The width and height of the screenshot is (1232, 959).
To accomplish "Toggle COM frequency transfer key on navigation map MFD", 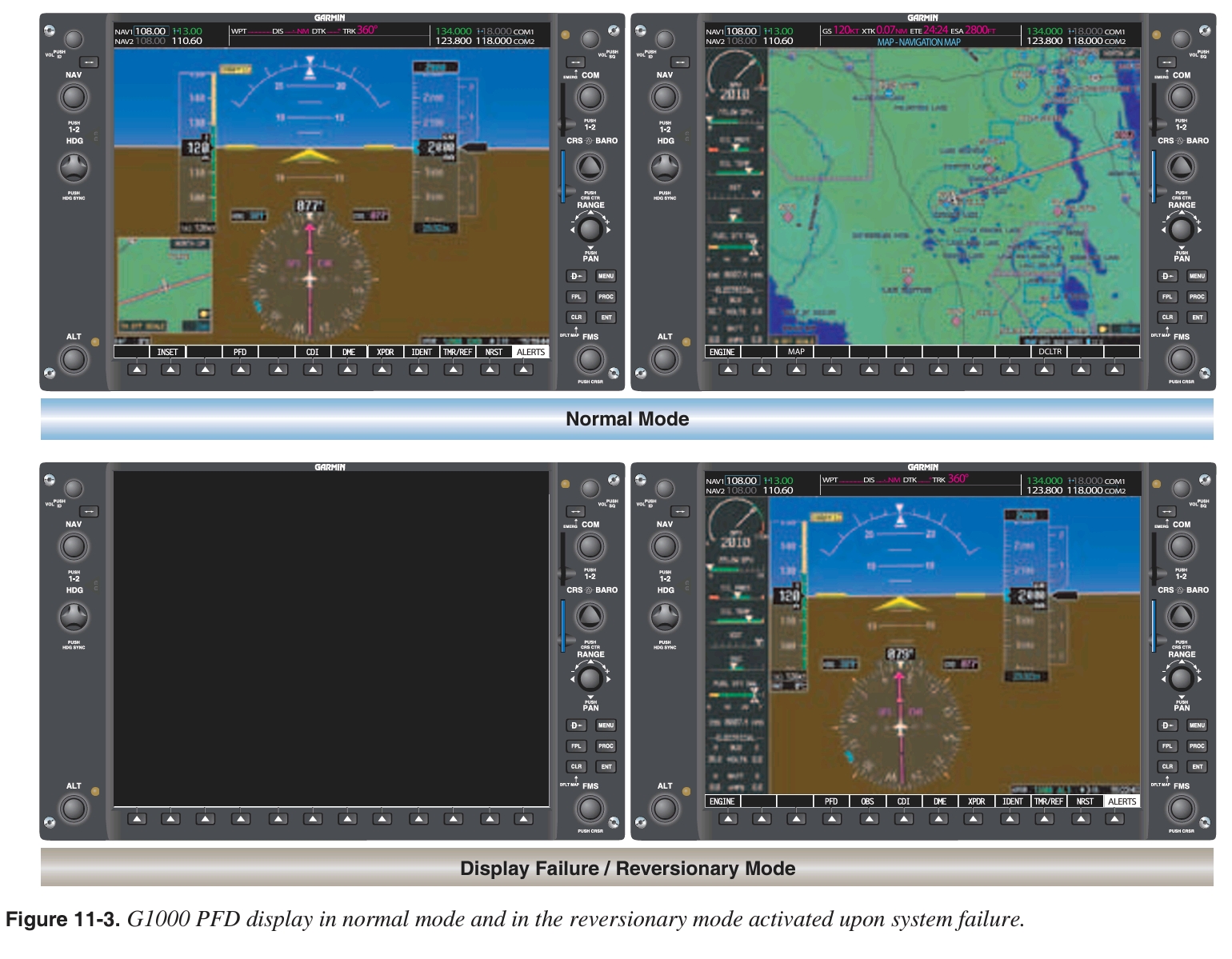I will (1166, 62).
